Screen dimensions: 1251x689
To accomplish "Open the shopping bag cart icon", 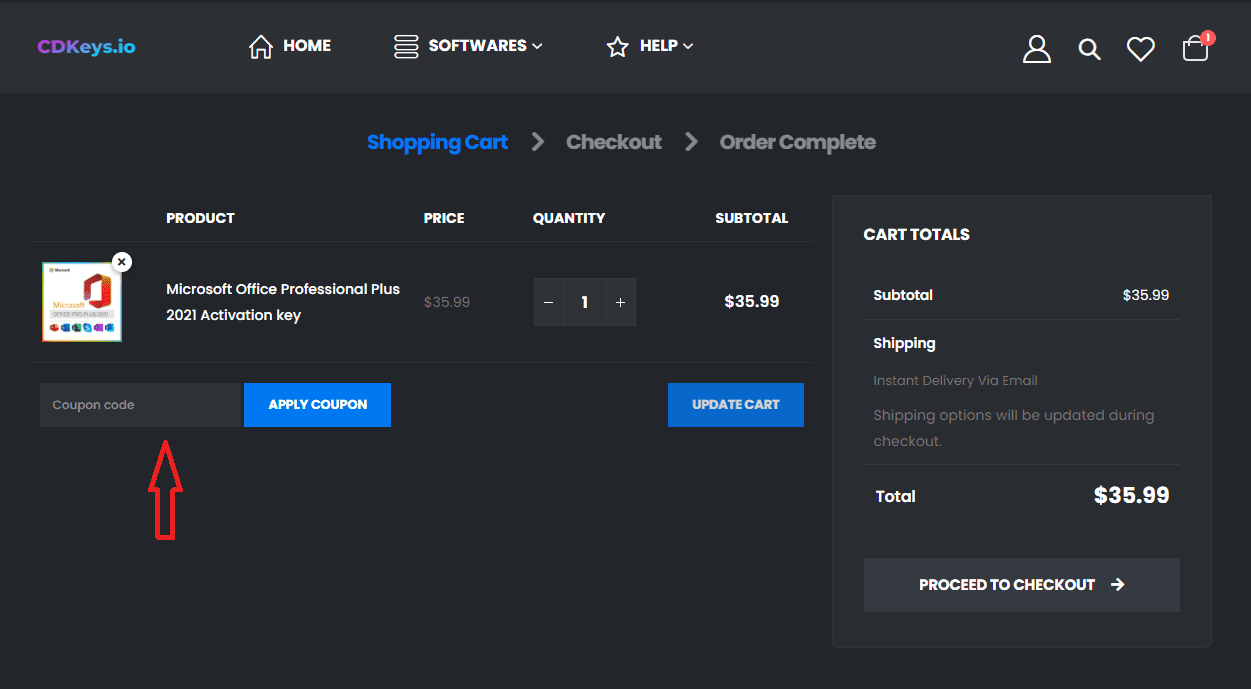I will (x=1196, y=47).
